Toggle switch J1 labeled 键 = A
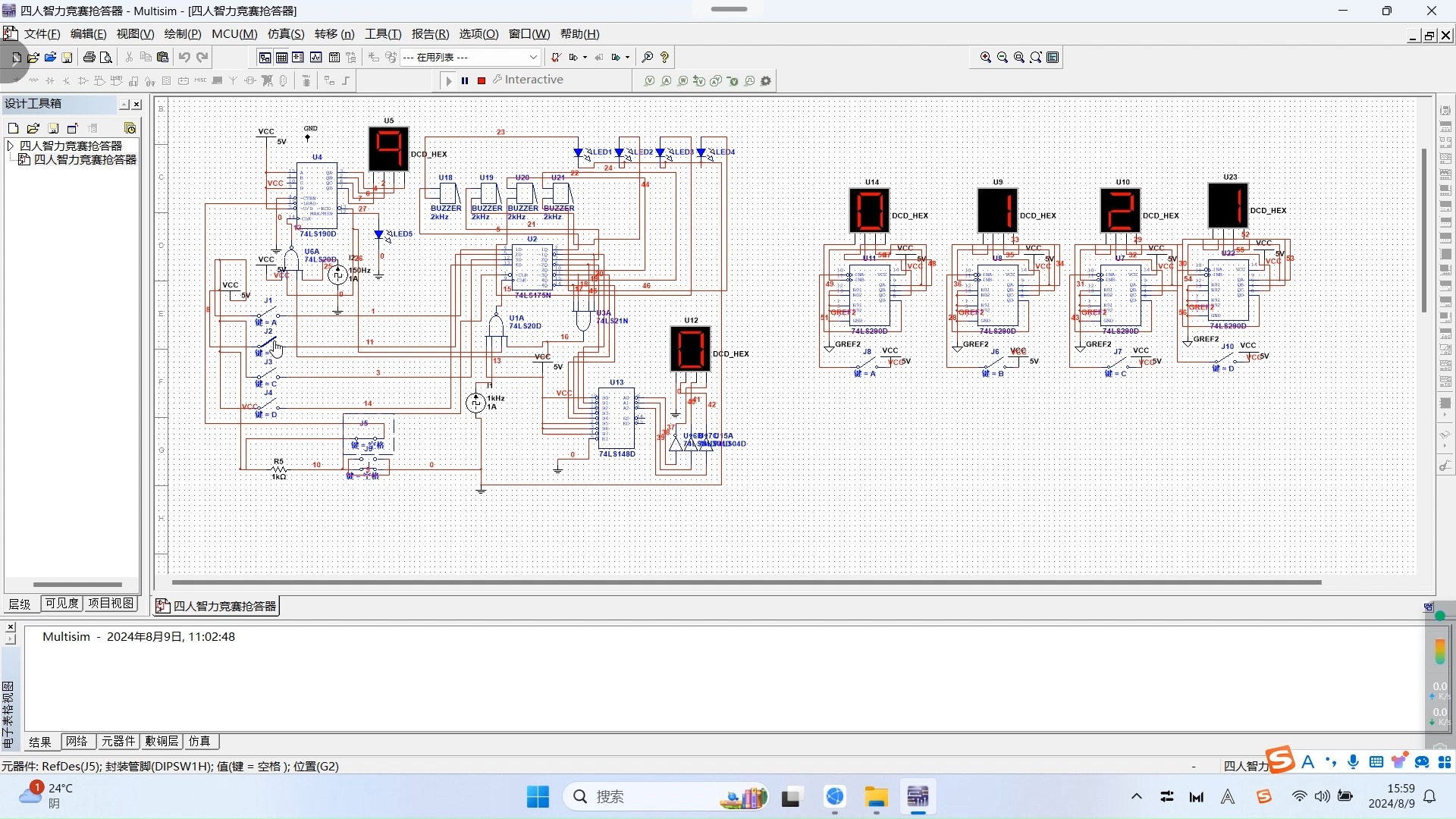The height and width of the screenshot is (819, 1456). coord(267,313)
